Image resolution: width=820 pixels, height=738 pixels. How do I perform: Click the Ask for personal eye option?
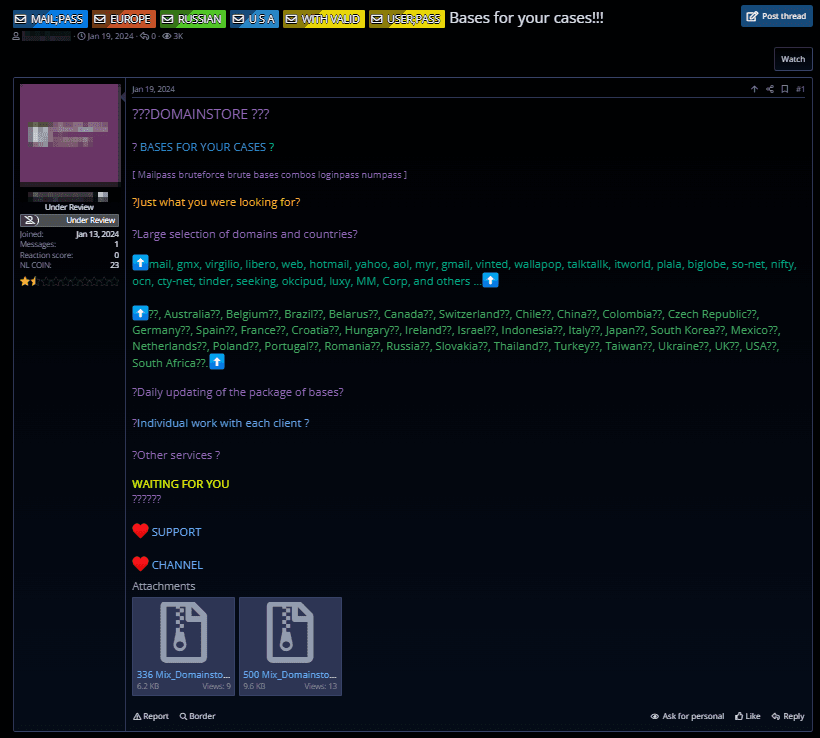687,716
